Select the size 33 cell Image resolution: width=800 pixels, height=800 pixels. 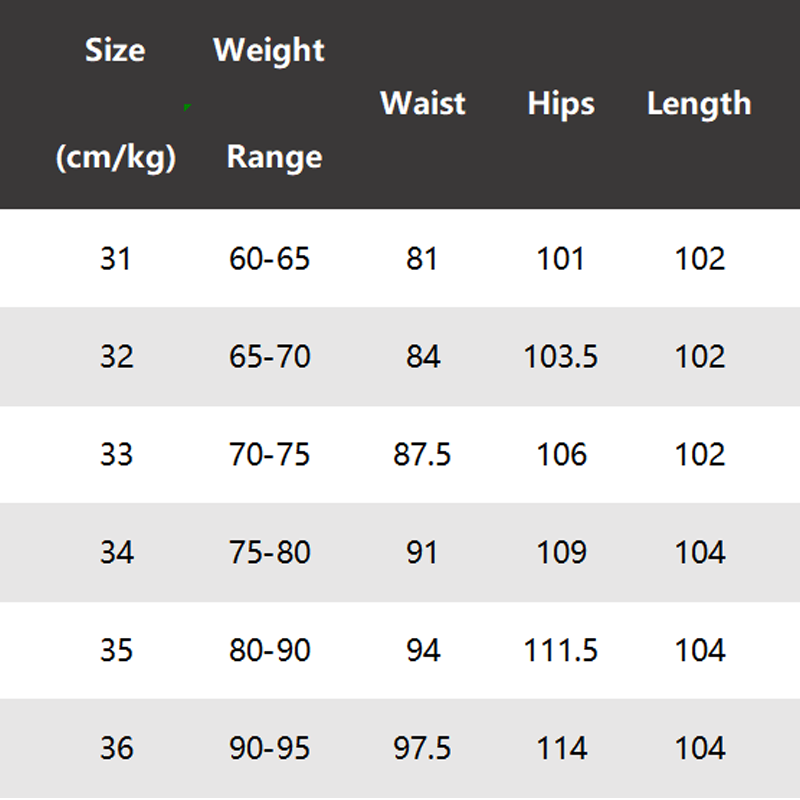(116, 455)
